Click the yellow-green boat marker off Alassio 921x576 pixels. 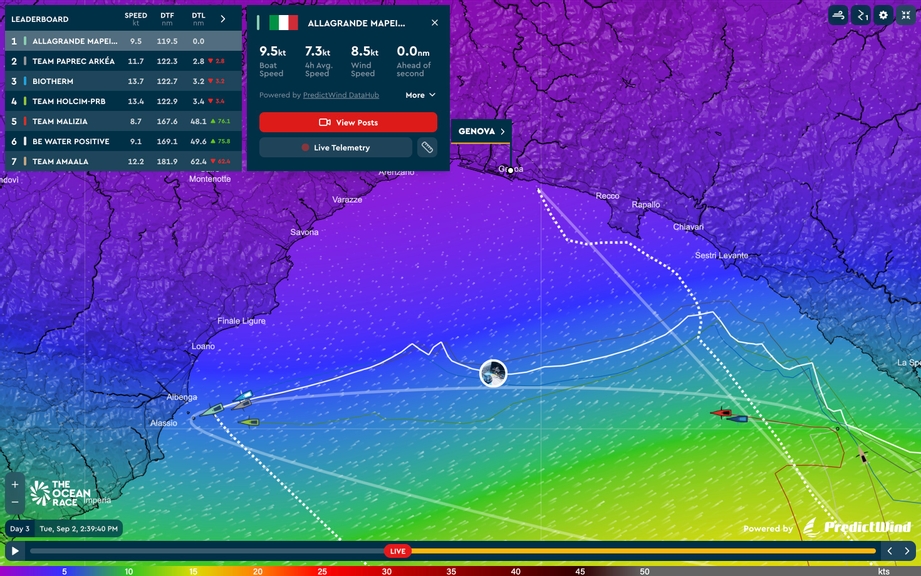click(249, 422)
